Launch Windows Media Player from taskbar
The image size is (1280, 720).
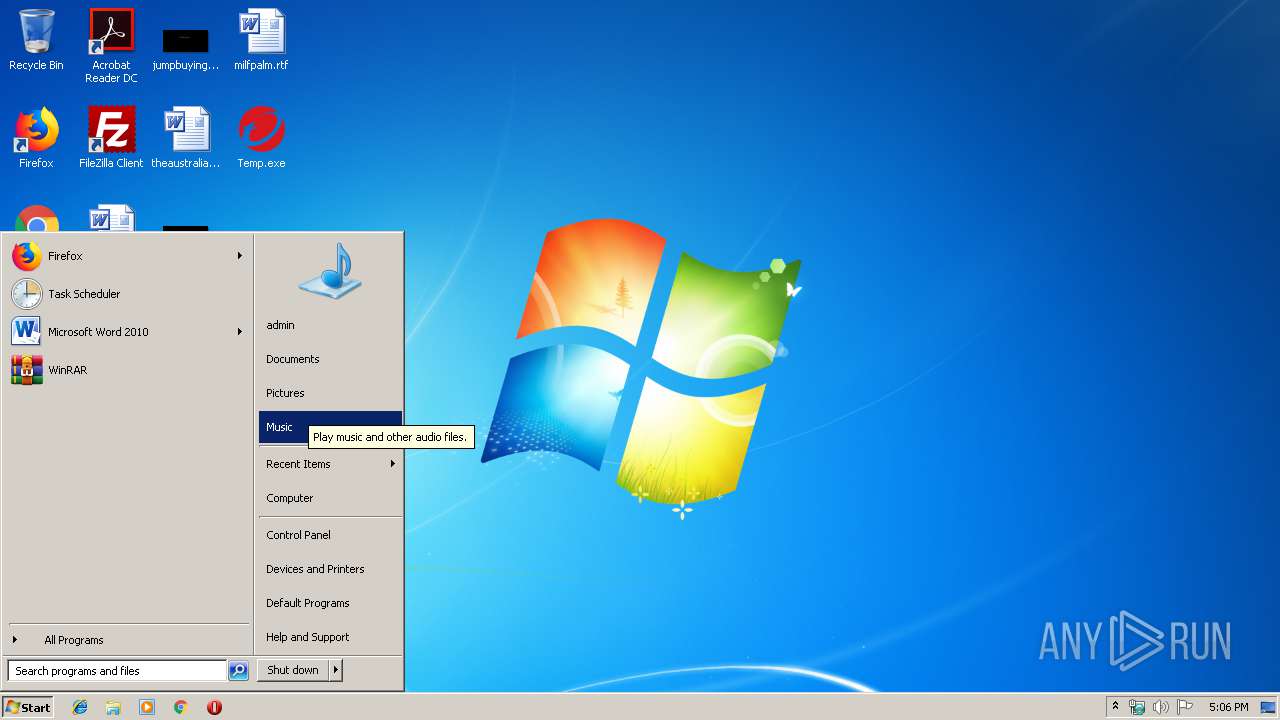coord(147,707)
